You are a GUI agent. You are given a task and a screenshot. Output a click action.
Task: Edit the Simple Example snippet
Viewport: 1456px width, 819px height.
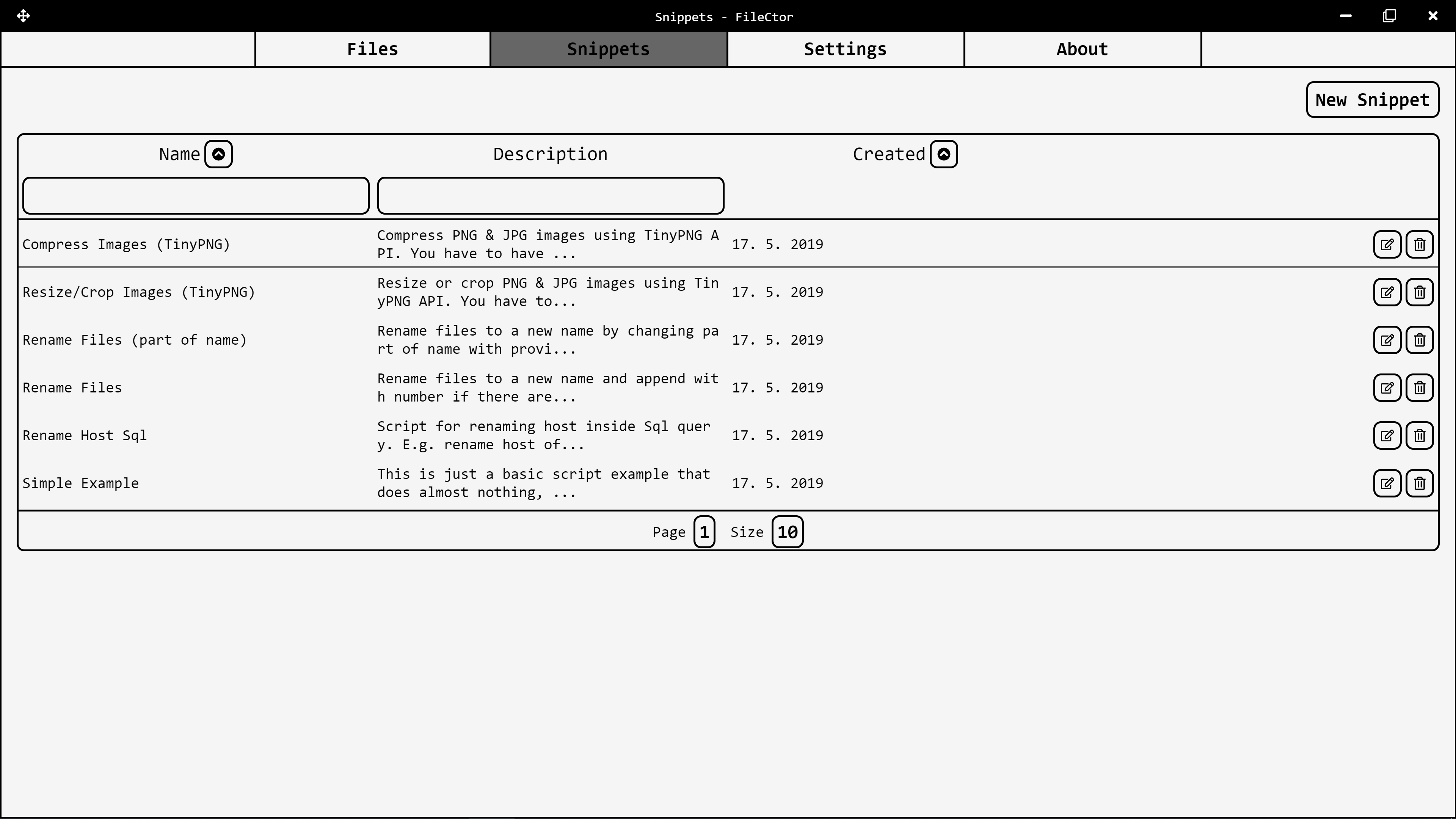click(1387, 483)
